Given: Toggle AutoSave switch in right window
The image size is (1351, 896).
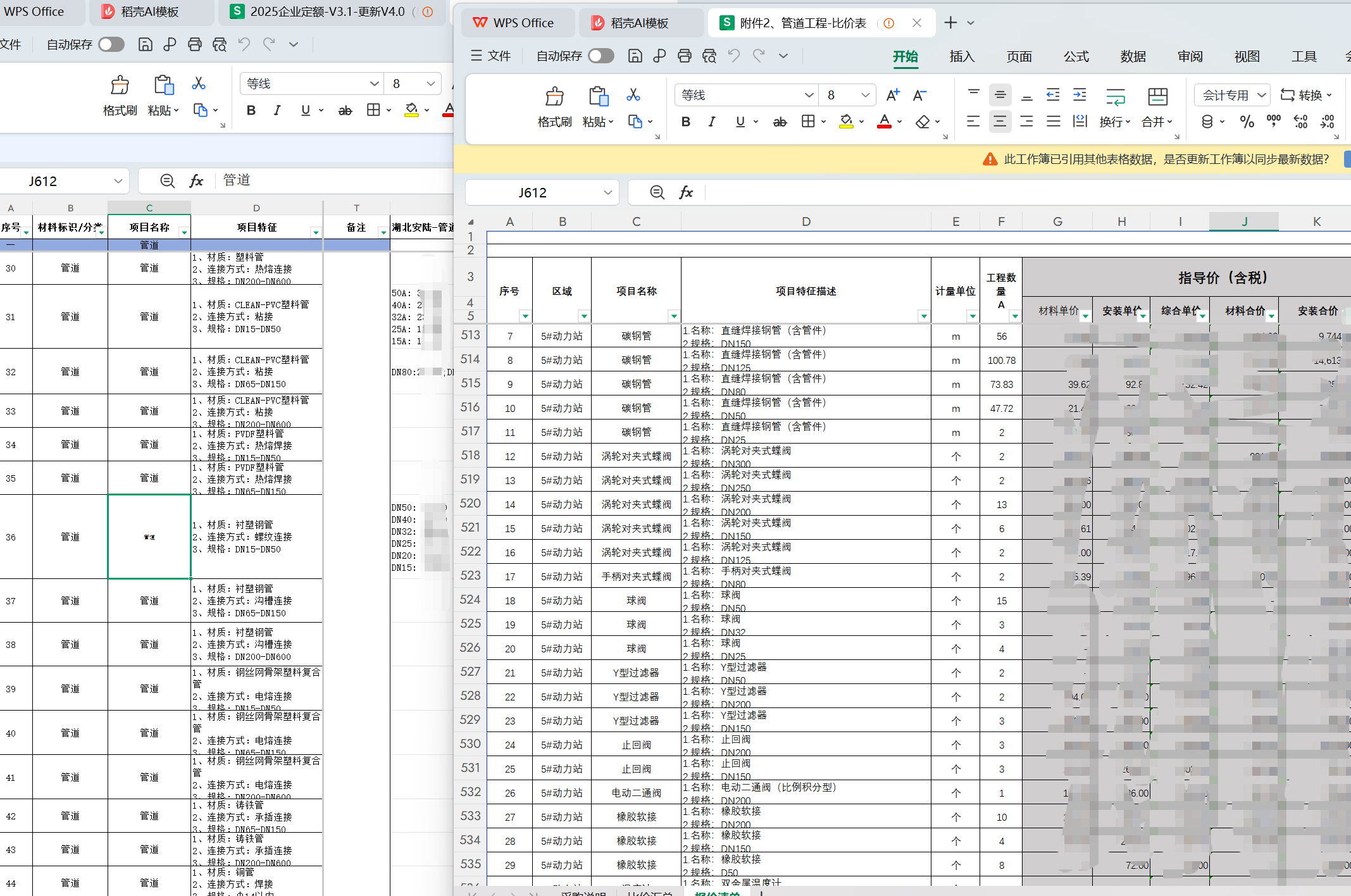Looking at the screenshot, I should (601, 56).
